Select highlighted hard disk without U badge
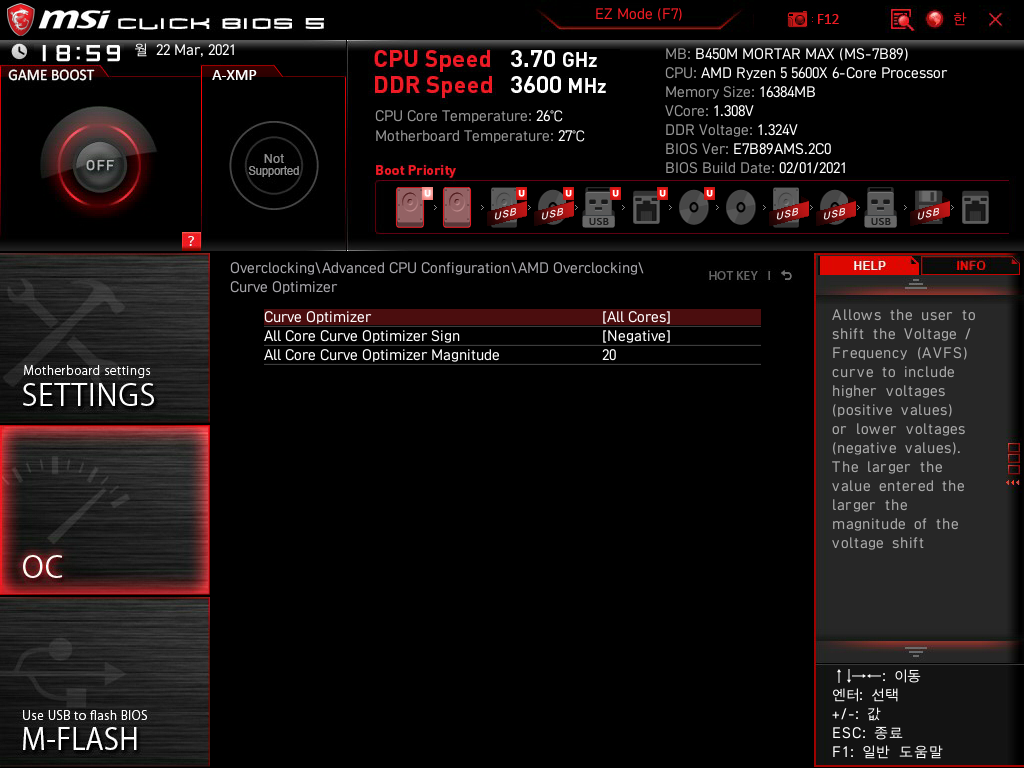This screenshot has width=1024, height=768. tap(456, 207)
